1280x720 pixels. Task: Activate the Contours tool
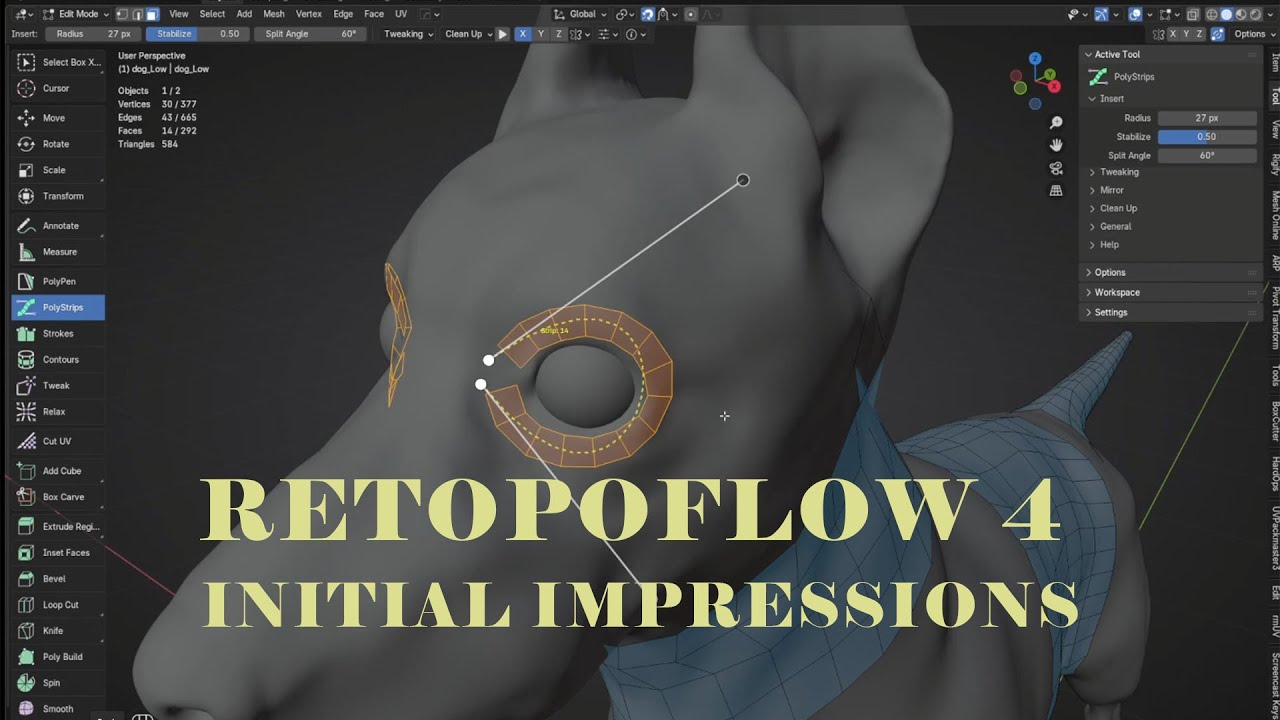(58, 360)
